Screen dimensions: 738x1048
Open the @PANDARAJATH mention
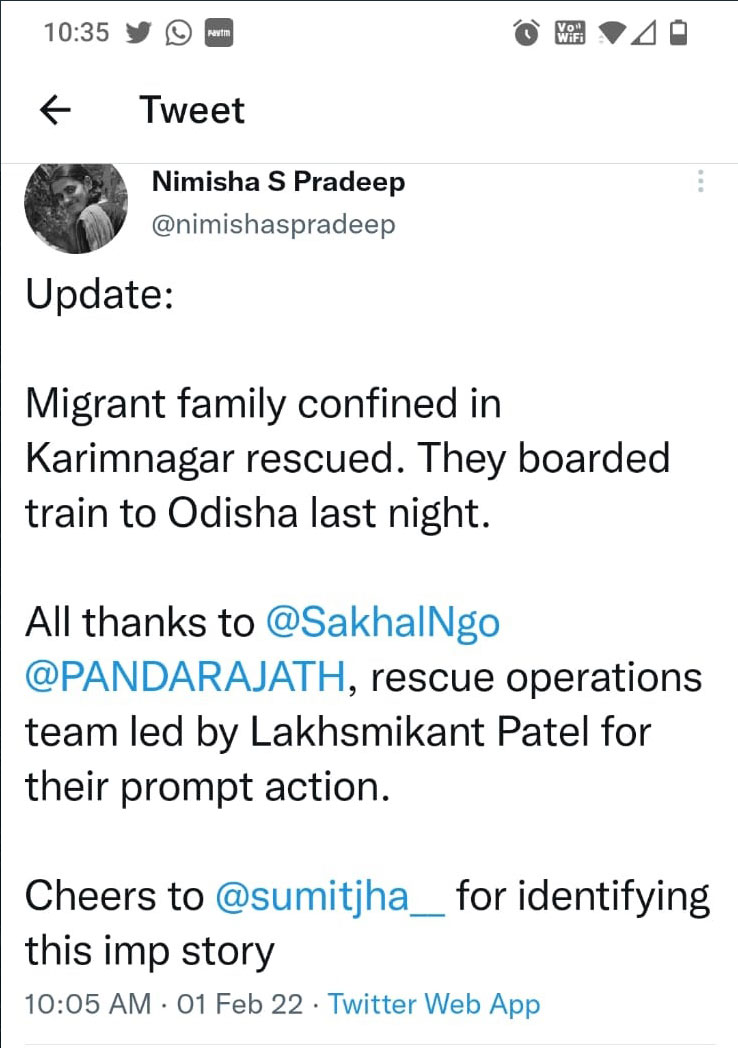click(x=185, y=676)
